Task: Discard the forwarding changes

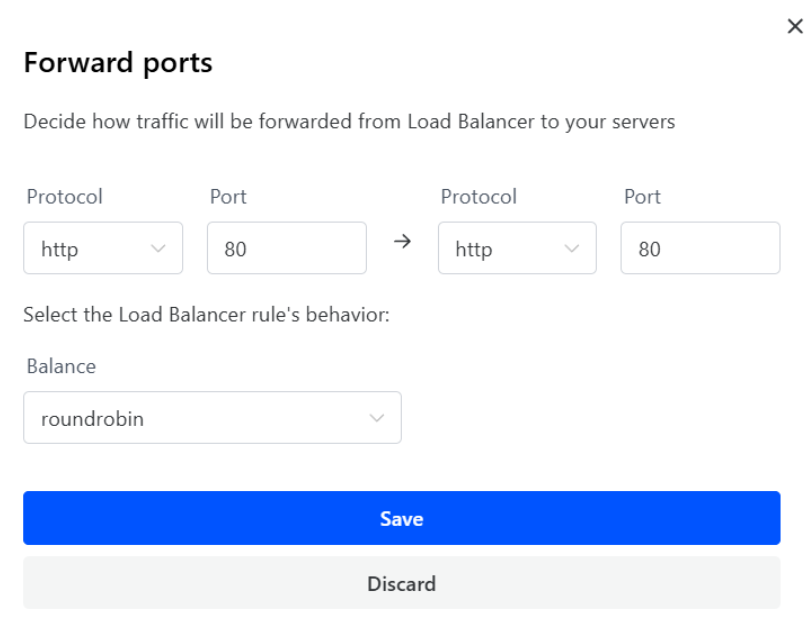Action: 401,583
